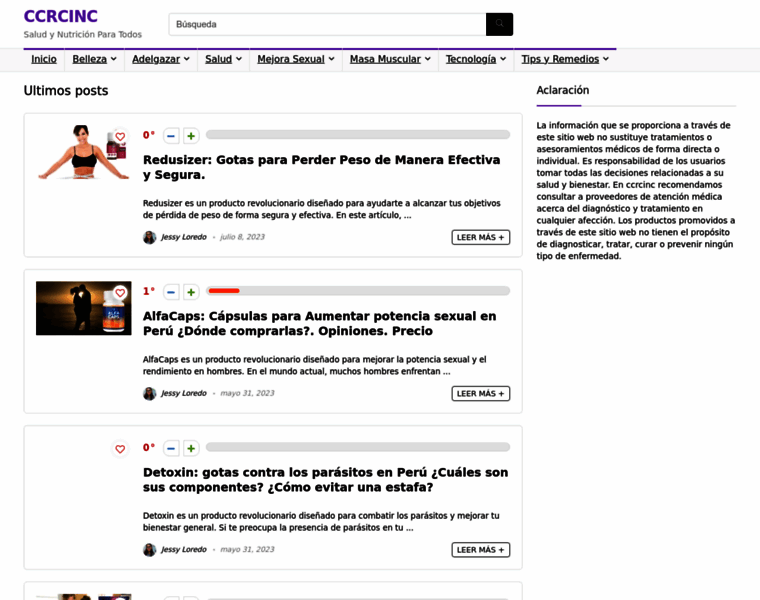
Task: Click the black search magnifier button
Action: 499,24
